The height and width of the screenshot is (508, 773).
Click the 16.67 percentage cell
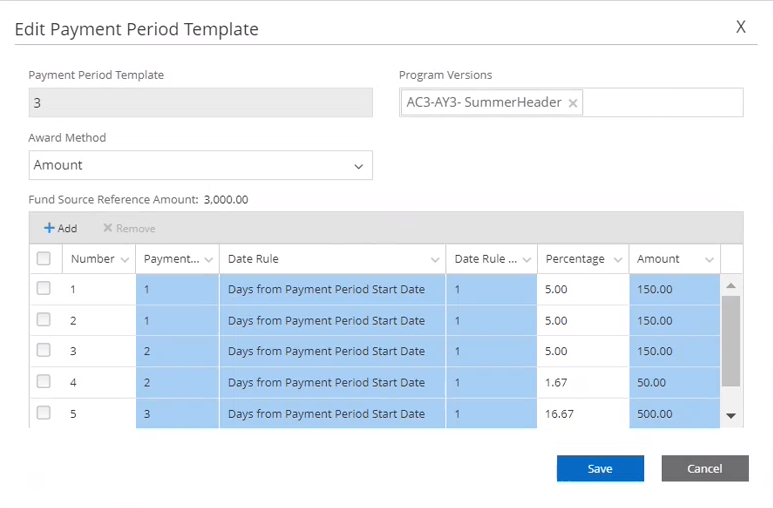[583, 413]
